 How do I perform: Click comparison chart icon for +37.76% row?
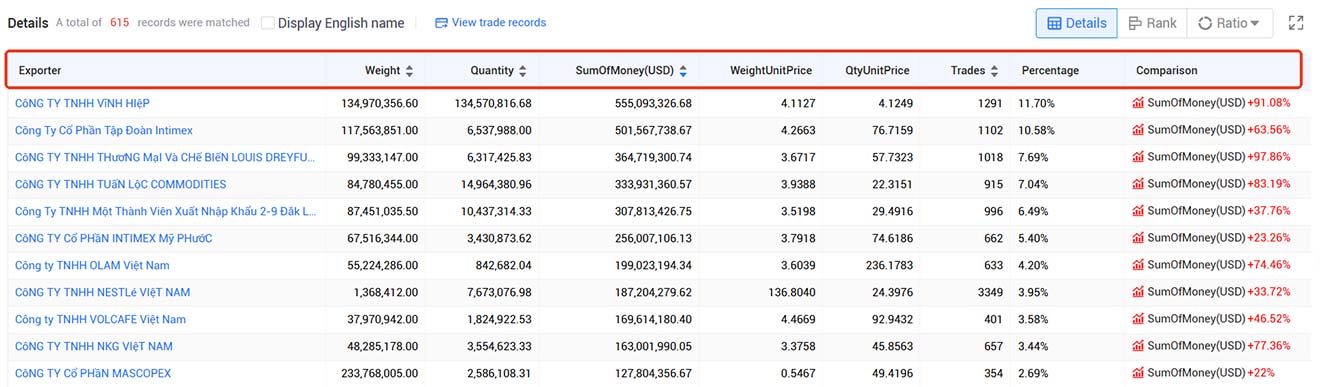pos(1138,211)
